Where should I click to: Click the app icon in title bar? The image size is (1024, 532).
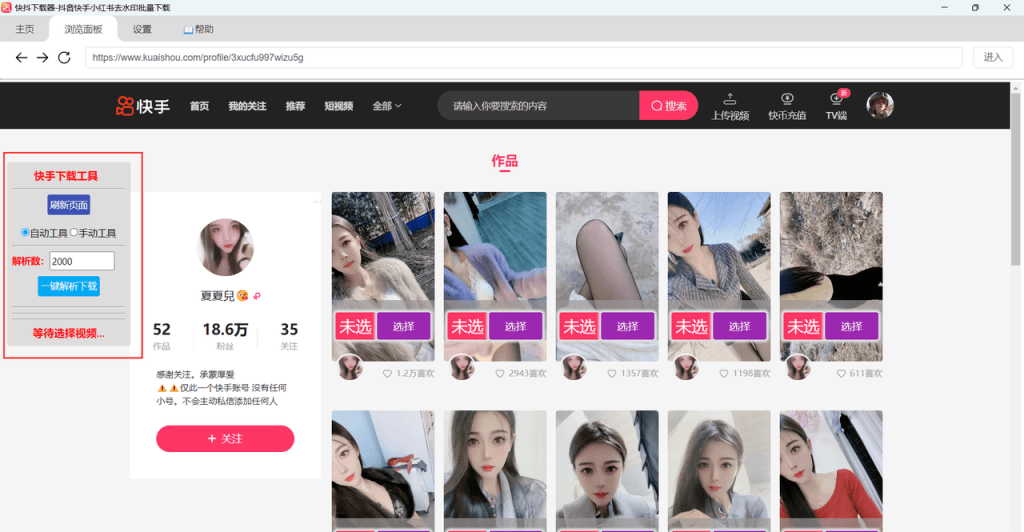7,8
